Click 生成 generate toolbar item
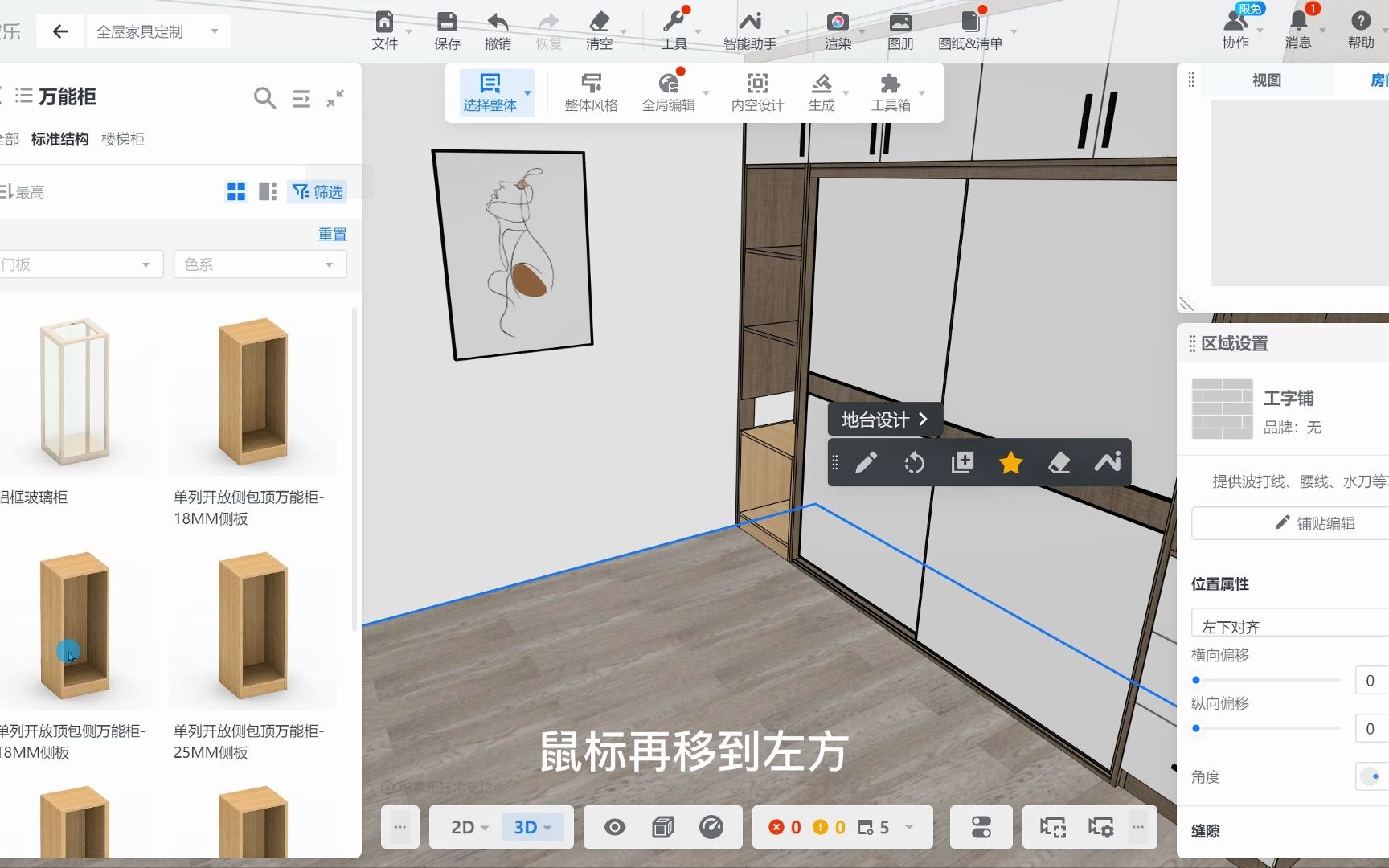The image size is (1389, 868). [822, 92]
